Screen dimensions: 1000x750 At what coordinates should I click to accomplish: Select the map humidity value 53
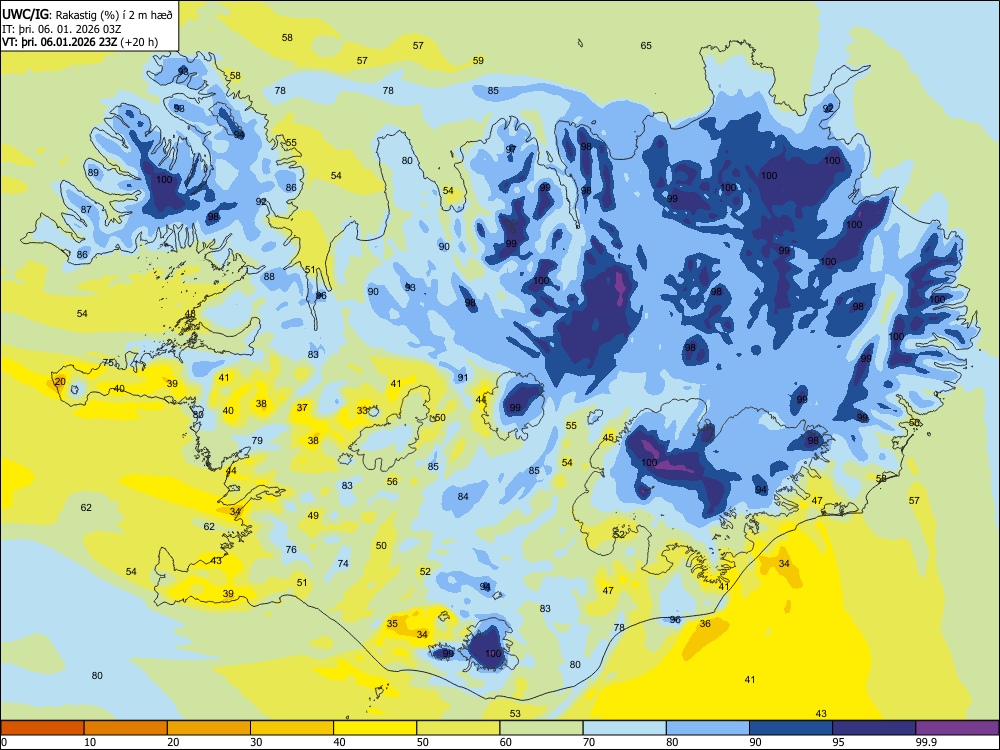click(515, 714)
